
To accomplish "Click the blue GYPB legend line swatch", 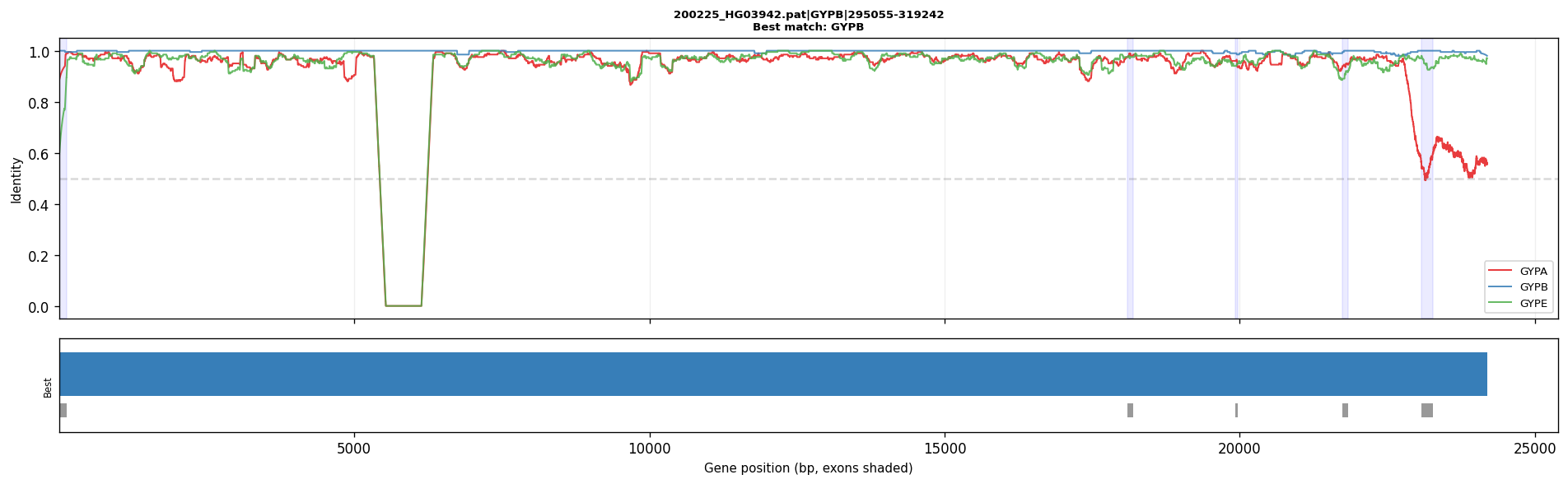I will pos(1501,287).
